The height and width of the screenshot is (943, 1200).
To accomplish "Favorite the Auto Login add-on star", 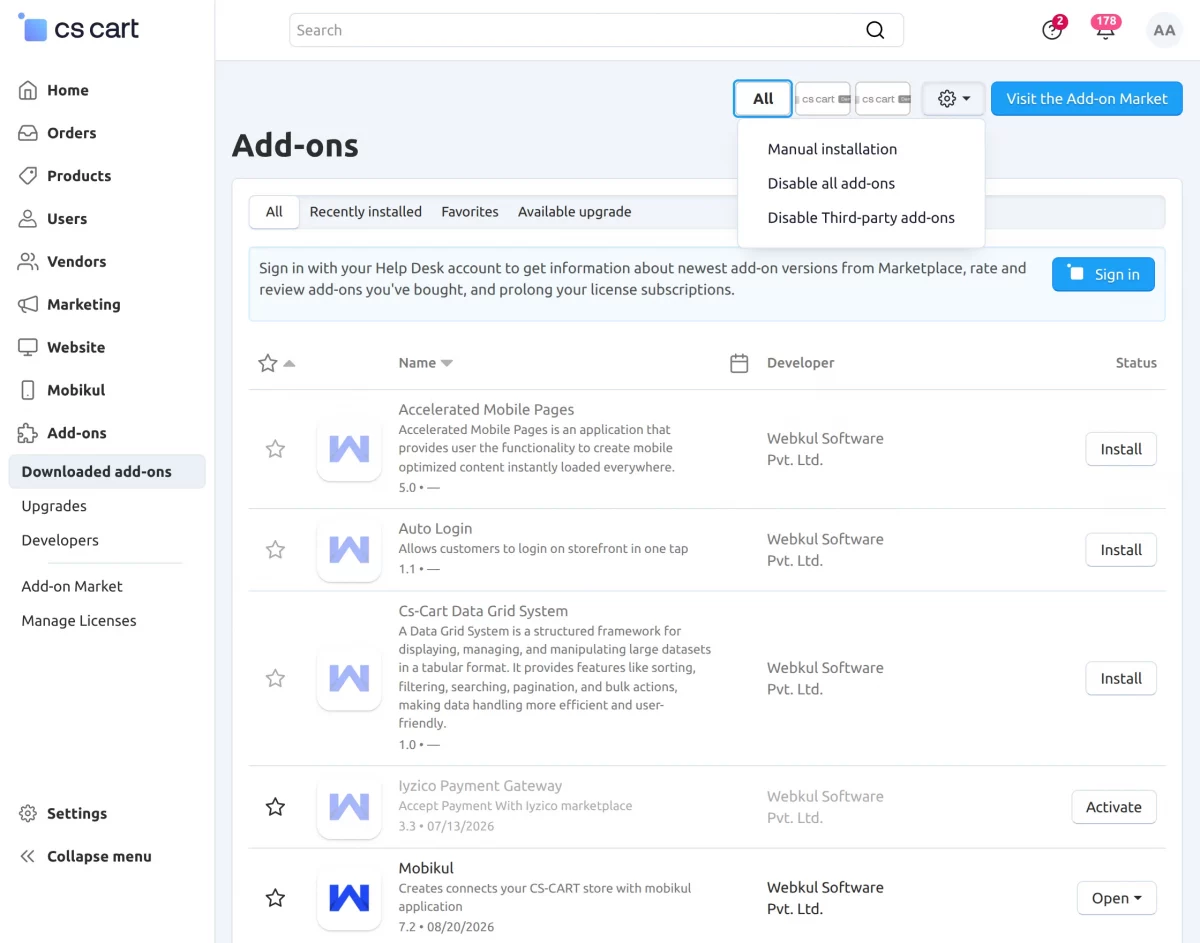I will pyautogui.click(x=275, y=550).
